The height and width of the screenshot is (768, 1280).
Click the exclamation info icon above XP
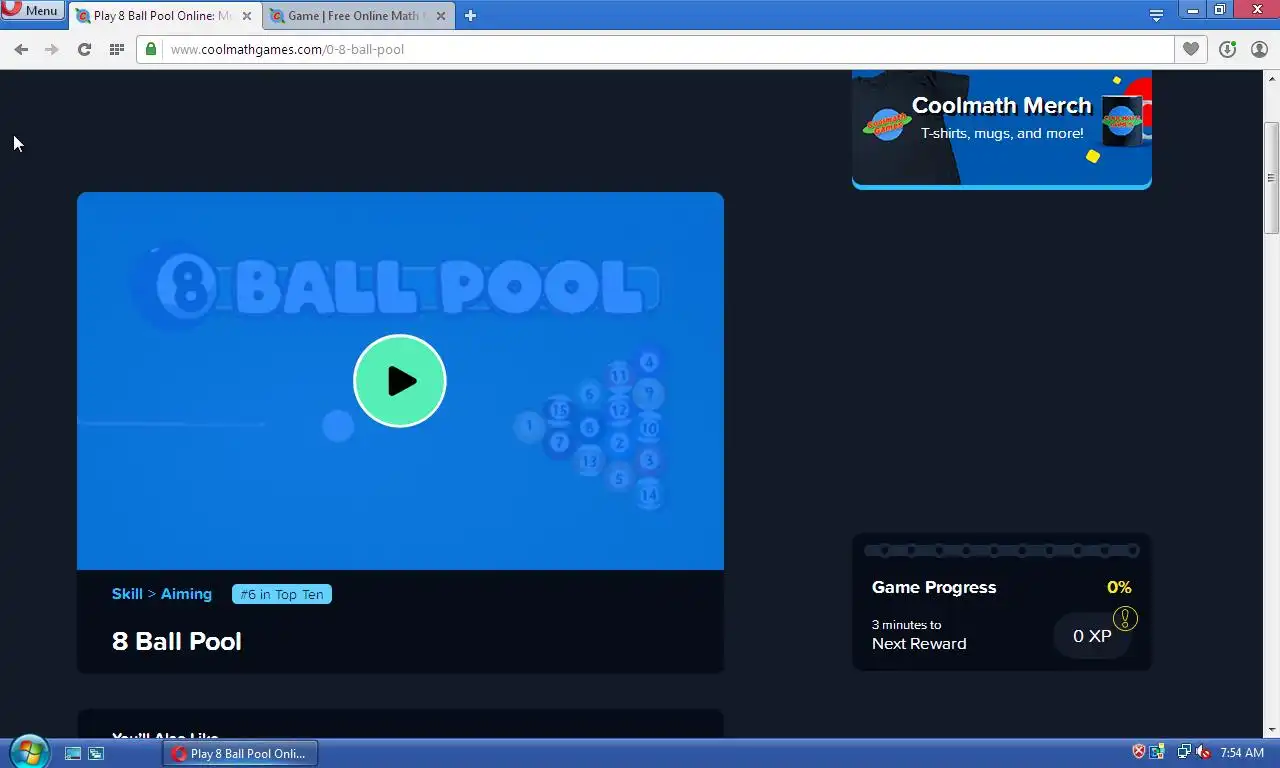click(1125, 619)
